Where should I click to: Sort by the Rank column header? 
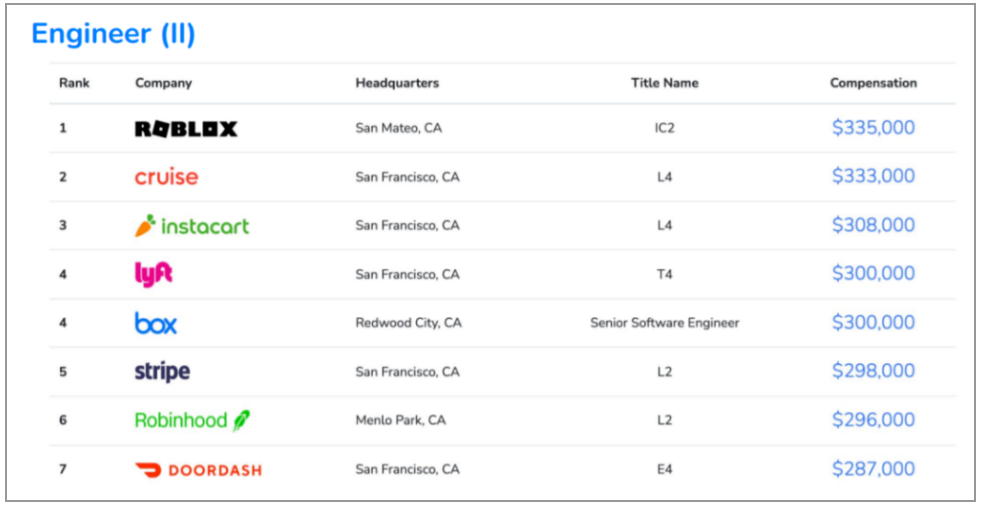point(75,83)
